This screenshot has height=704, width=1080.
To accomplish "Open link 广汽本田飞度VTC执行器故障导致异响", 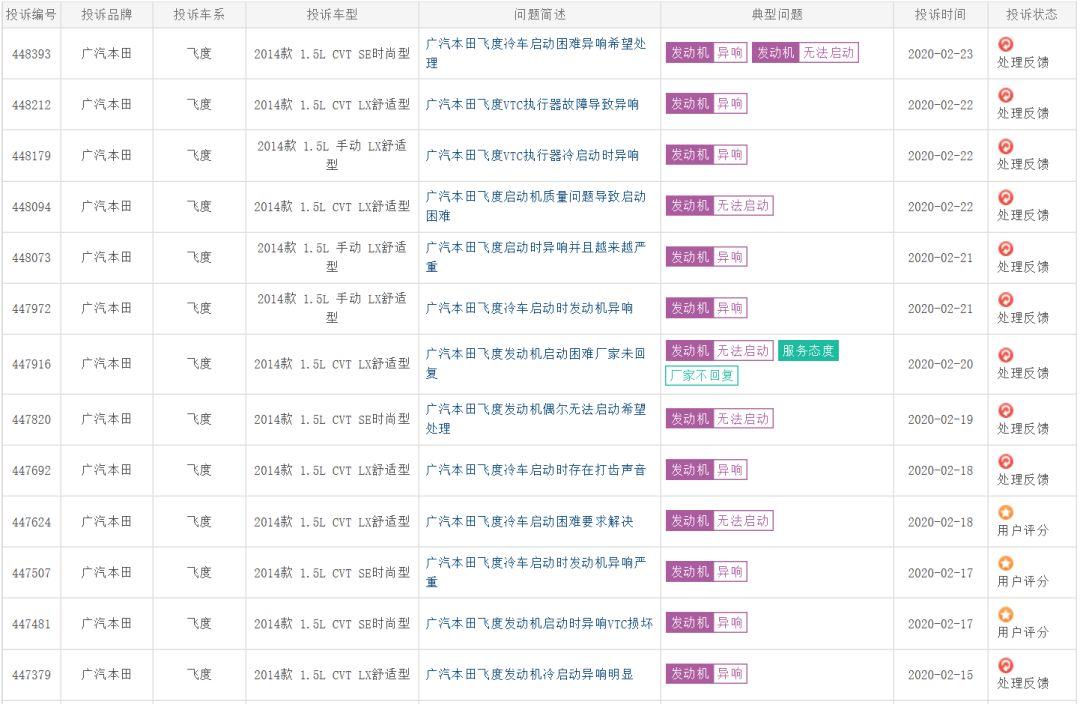I will [532, 105].
